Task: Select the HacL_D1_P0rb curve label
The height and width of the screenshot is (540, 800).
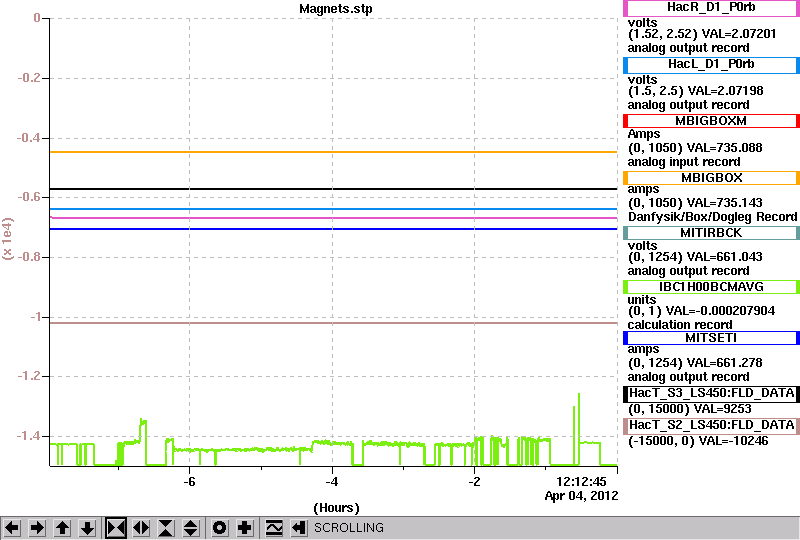Action: tap(711, 64)
